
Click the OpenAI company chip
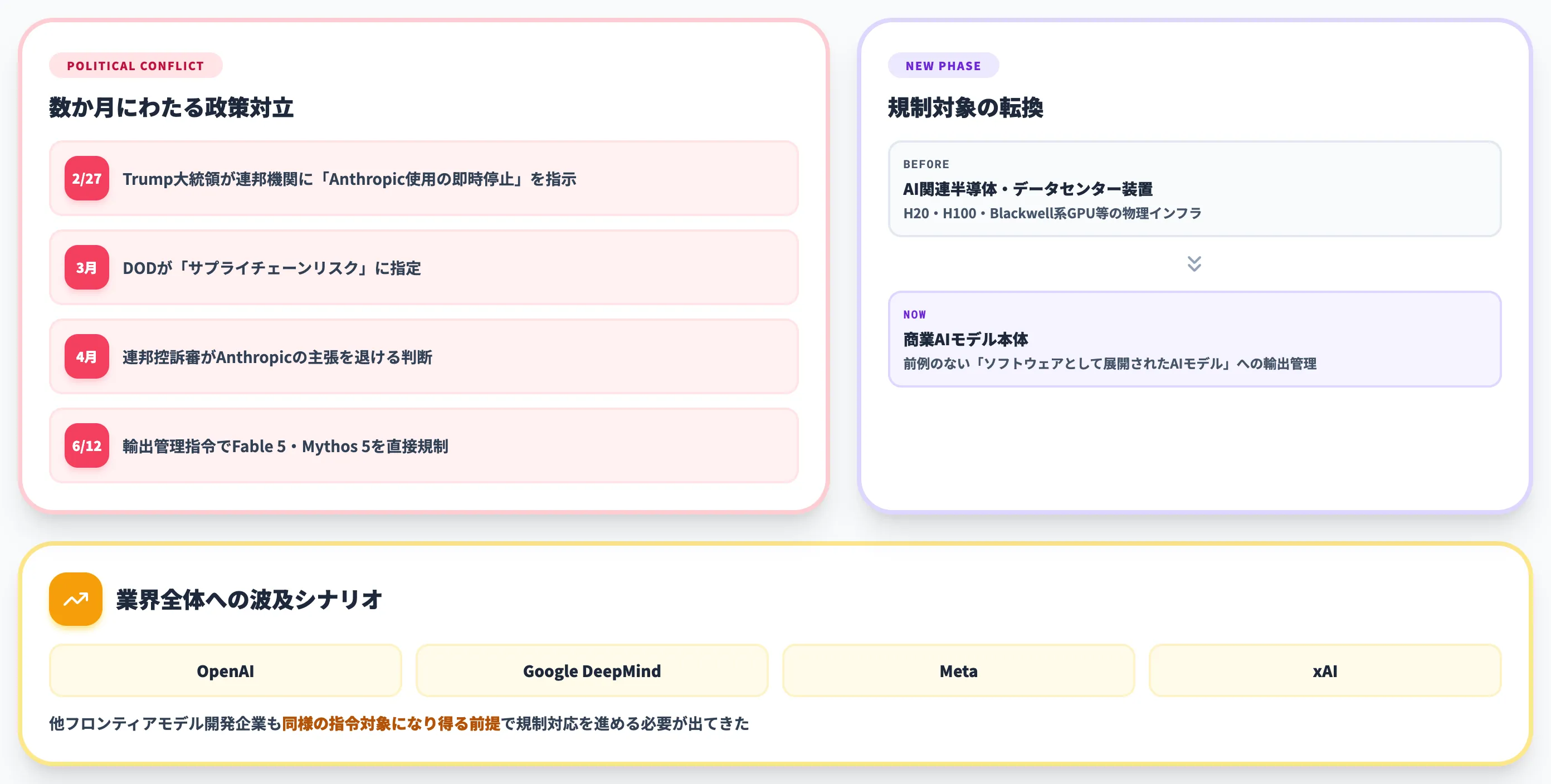pyautogui.click(x=225, y=670)
